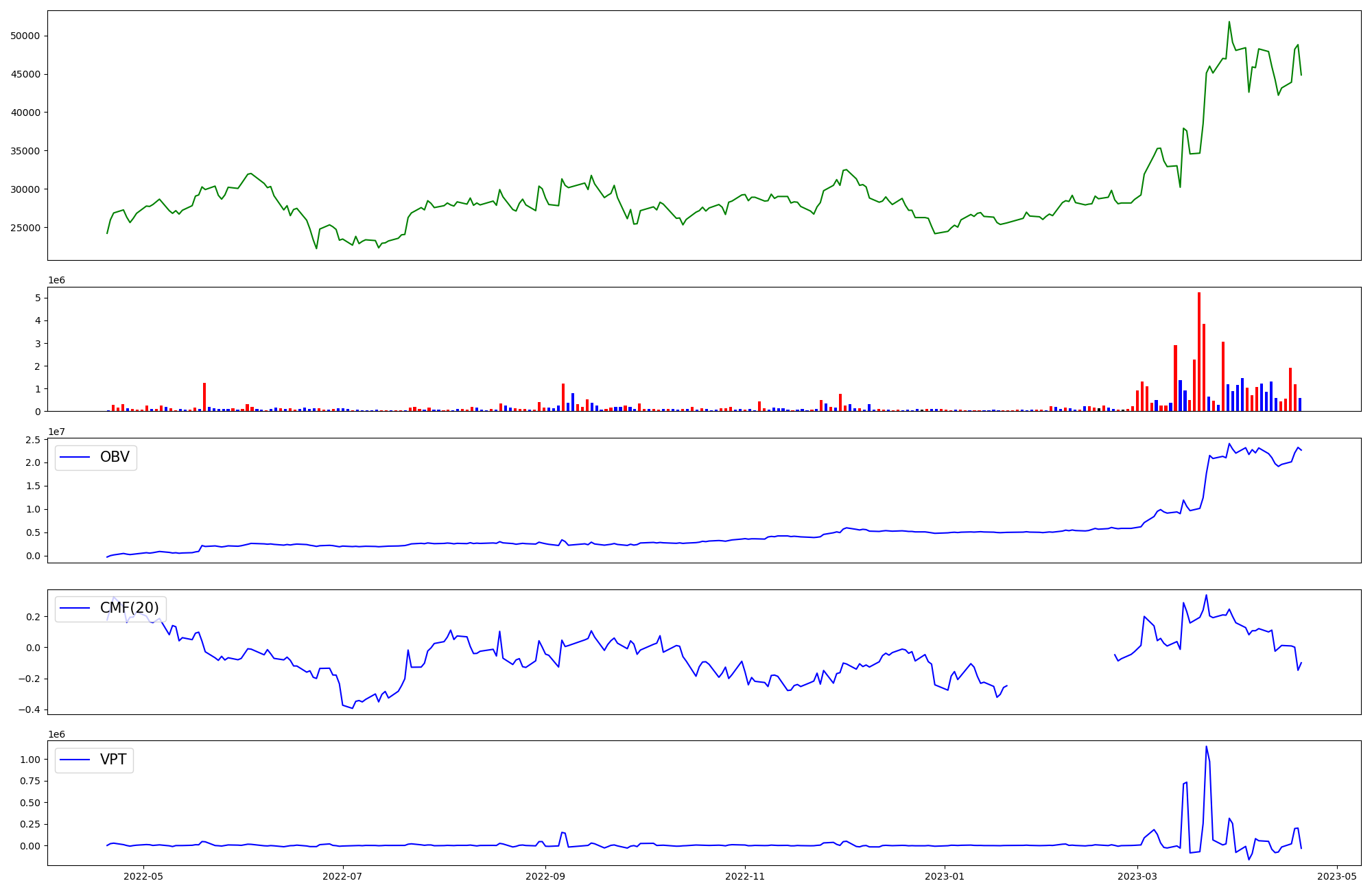Viewport: 1372px width, 892px height.
Task: Click the blue line swatch in OBV legend
Action: [75, 457]
